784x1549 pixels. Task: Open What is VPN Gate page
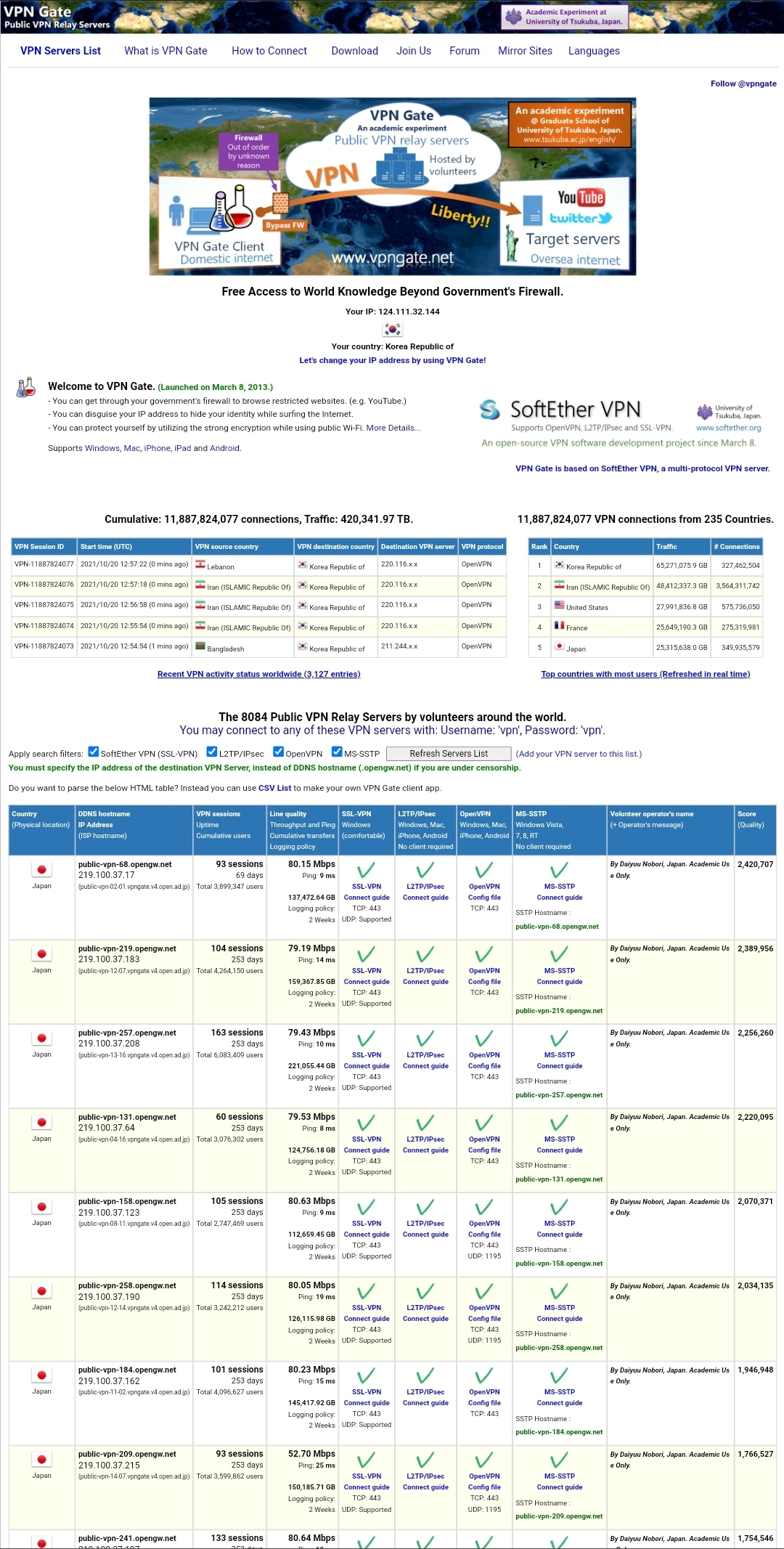click(166, 51)
